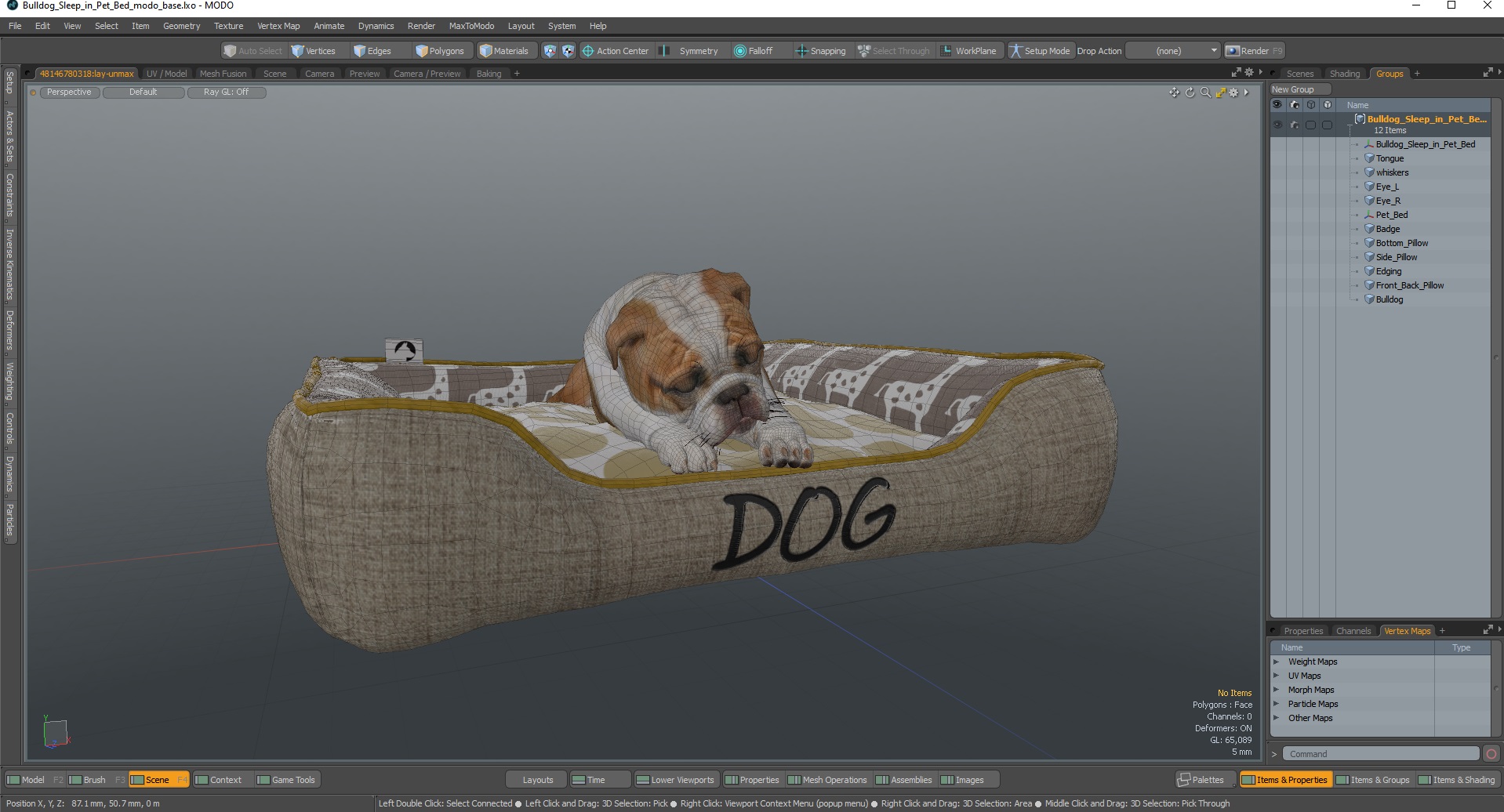
Task: Toggle visibility eye for Bulldog_Sleep_in_Pet_Be... group
Action: pyautogui.click(x=1277, y=125)
